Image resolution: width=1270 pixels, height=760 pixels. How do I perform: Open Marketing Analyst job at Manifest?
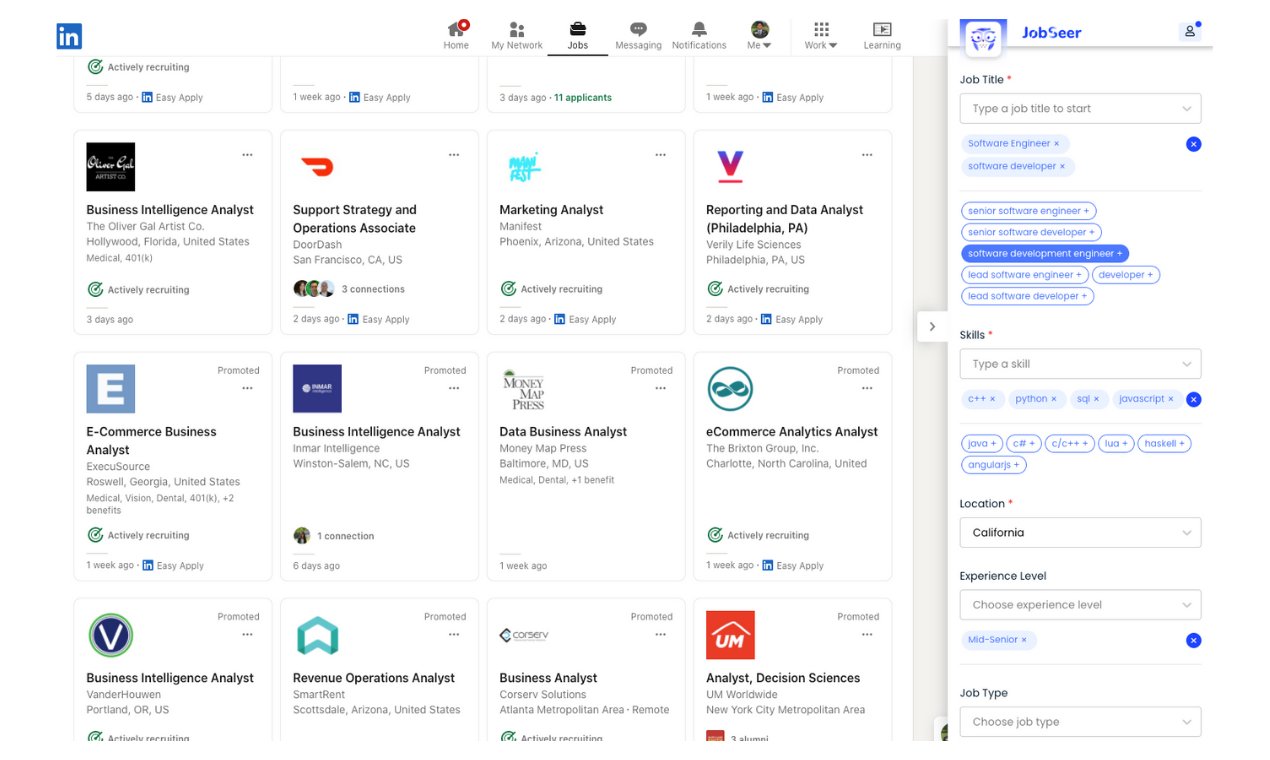click(551, 210)
